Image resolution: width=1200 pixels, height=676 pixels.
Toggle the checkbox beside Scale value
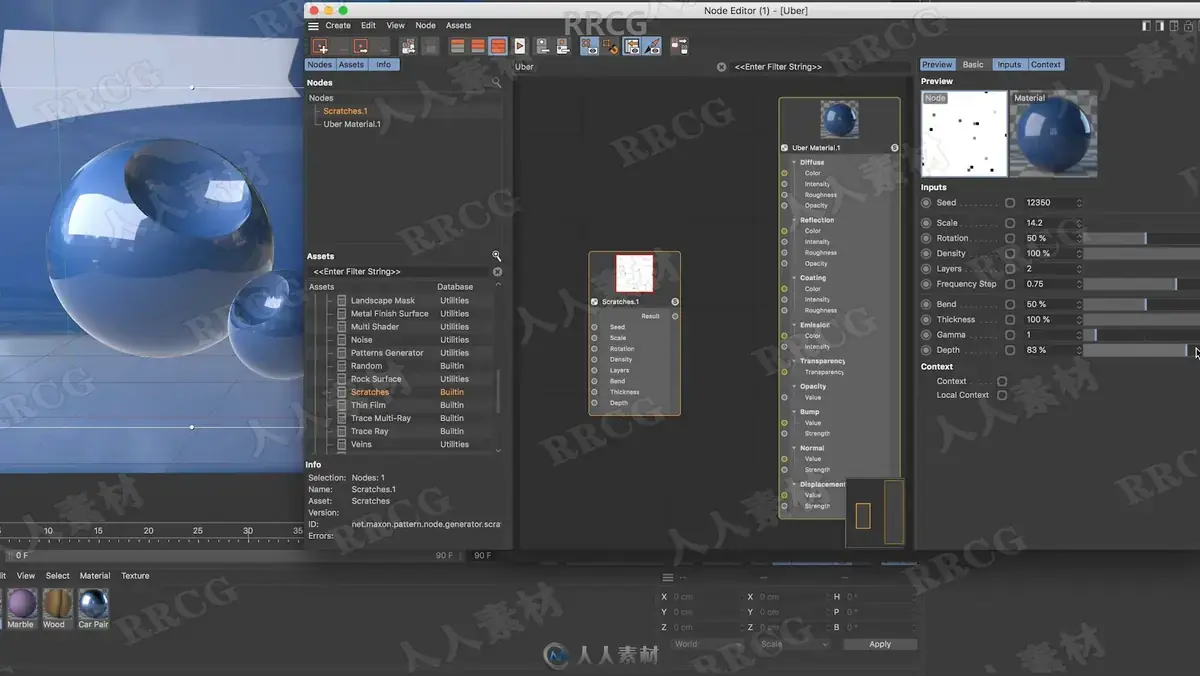[x=1010, y=223]
